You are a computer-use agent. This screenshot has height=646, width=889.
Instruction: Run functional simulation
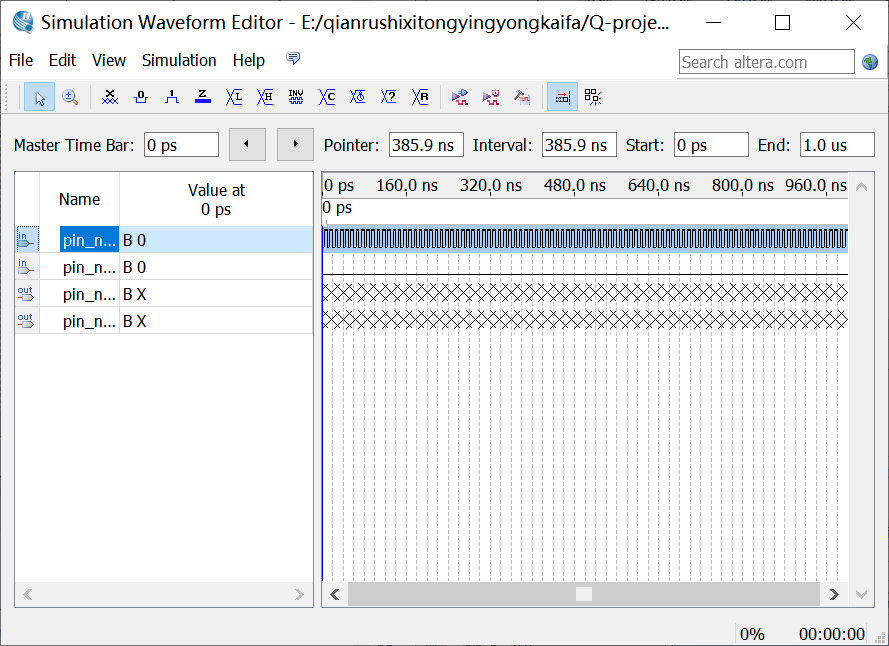point(460,97)
